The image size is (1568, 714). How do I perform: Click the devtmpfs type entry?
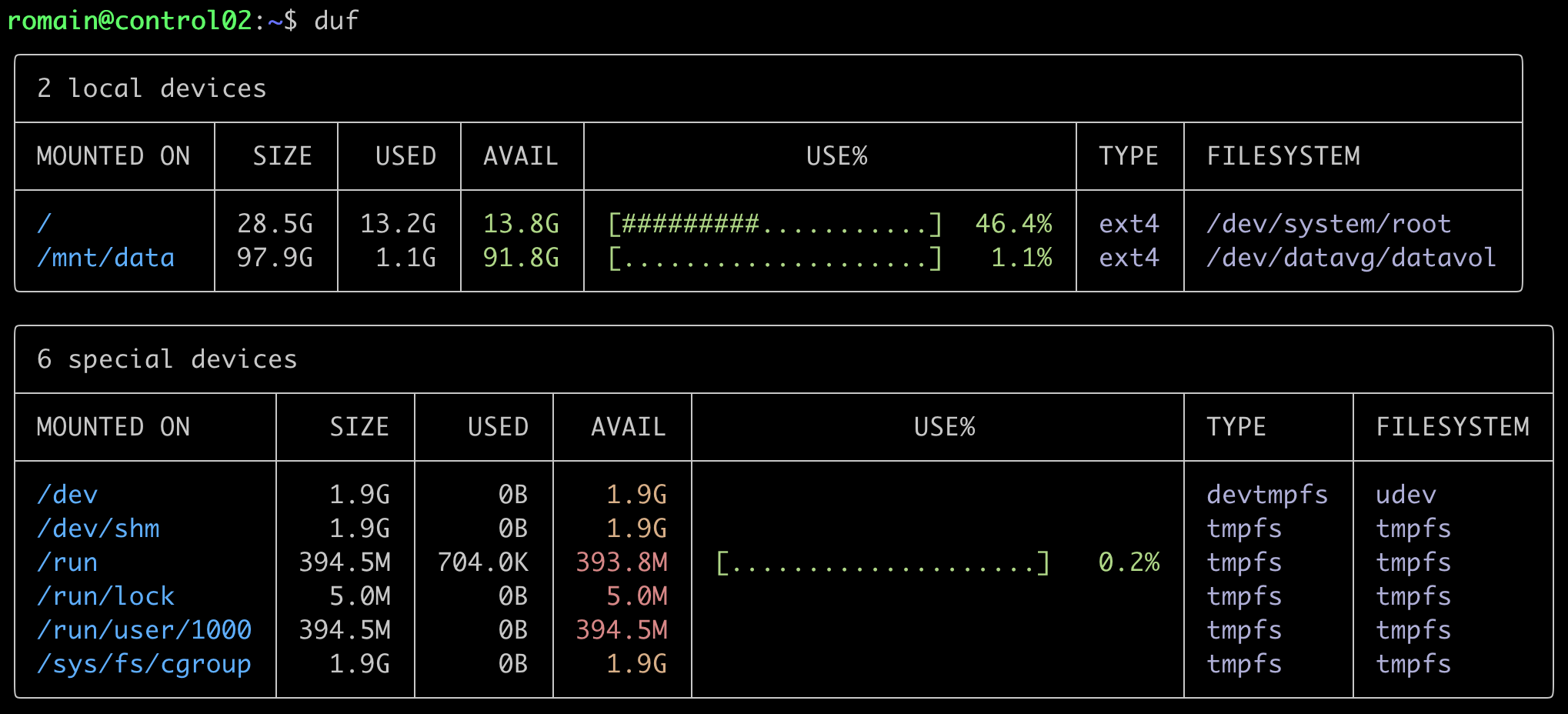click(x=1267, y=495)
